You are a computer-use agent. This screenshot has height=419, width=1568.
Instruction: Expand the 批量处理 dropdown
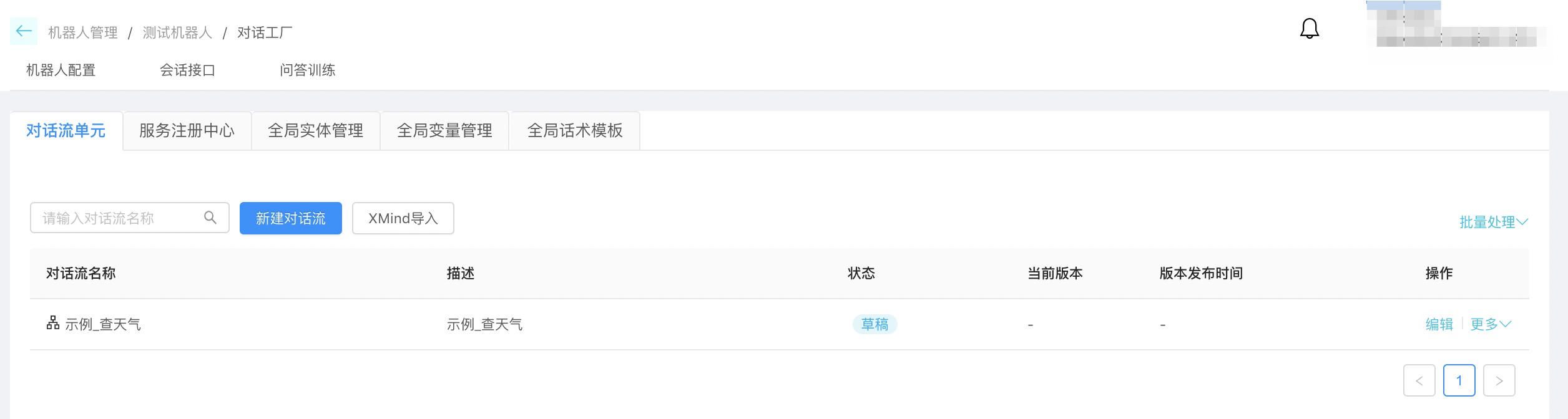1493,222
